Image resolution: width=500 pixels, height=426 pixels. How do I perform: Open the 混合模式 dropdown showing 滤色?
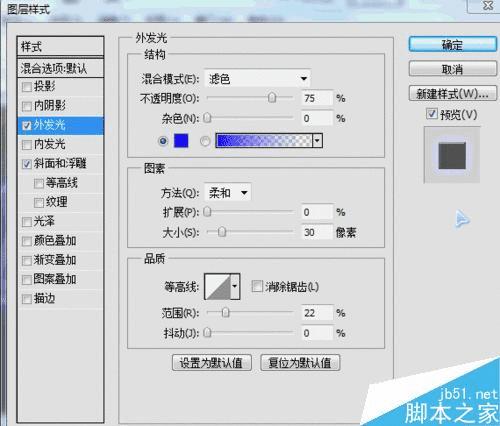257,79
